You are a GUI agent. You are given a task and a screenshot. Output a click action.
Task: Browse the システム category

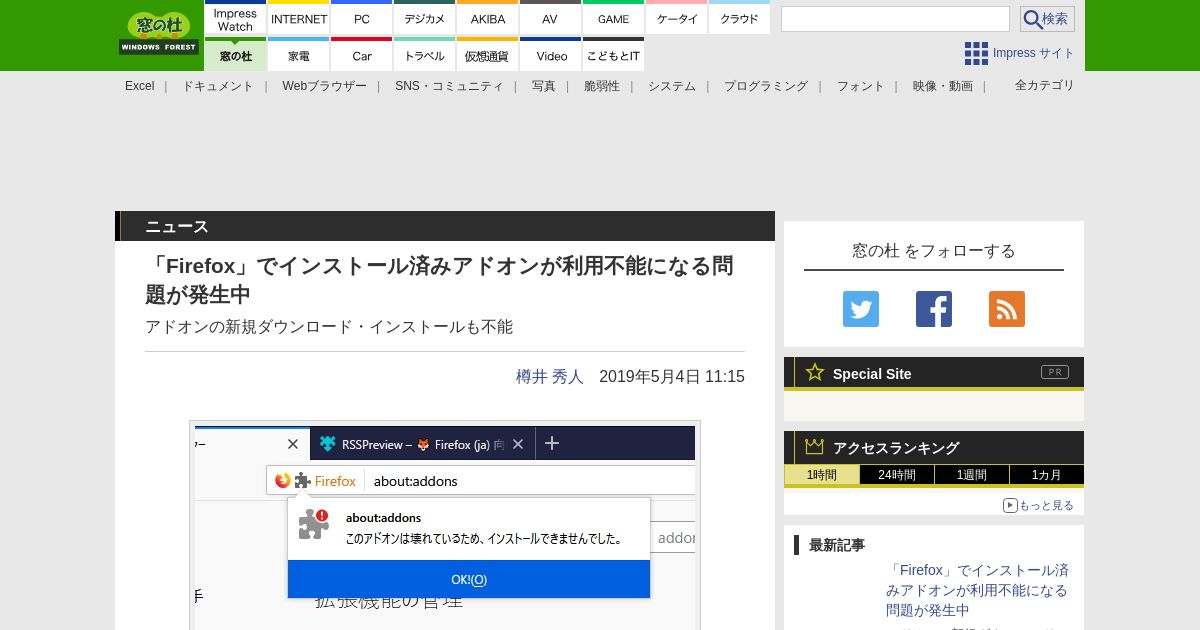click(x=672, y=86)
